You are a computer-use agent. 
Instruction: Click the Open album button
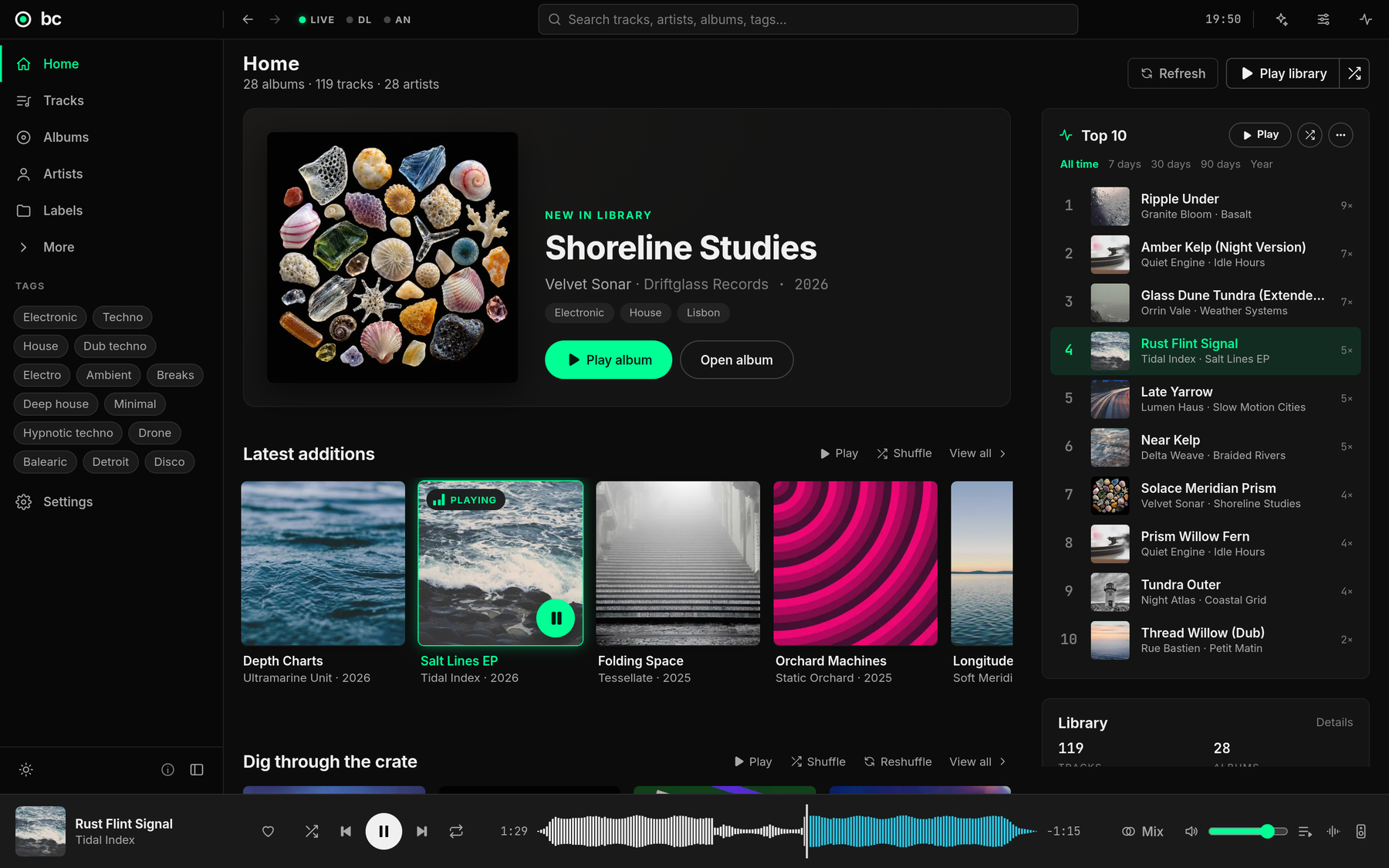(736, 360)
